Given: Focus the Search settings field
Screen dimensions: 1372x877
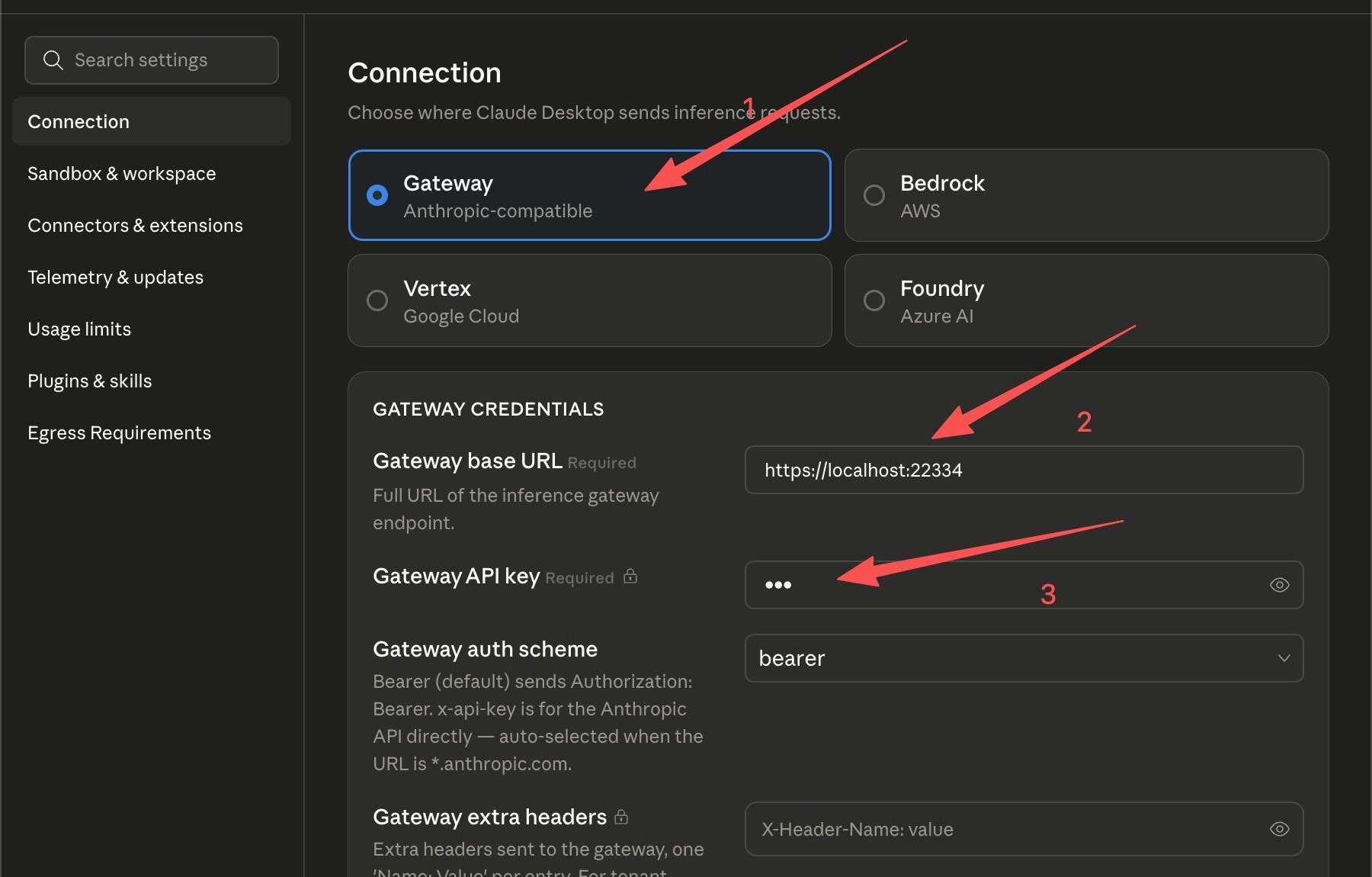Looking at the screenshot, I should click(152, 60).
